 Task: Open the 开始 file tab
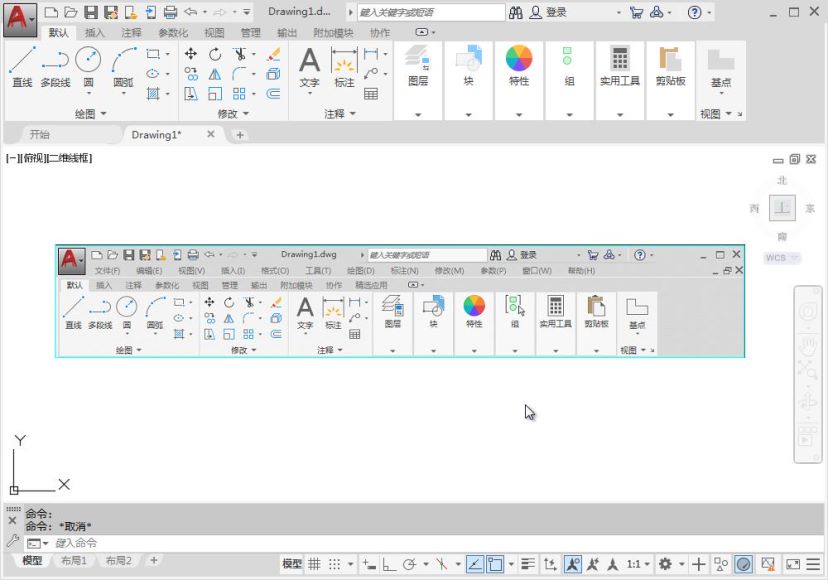(x=40, y=135)
